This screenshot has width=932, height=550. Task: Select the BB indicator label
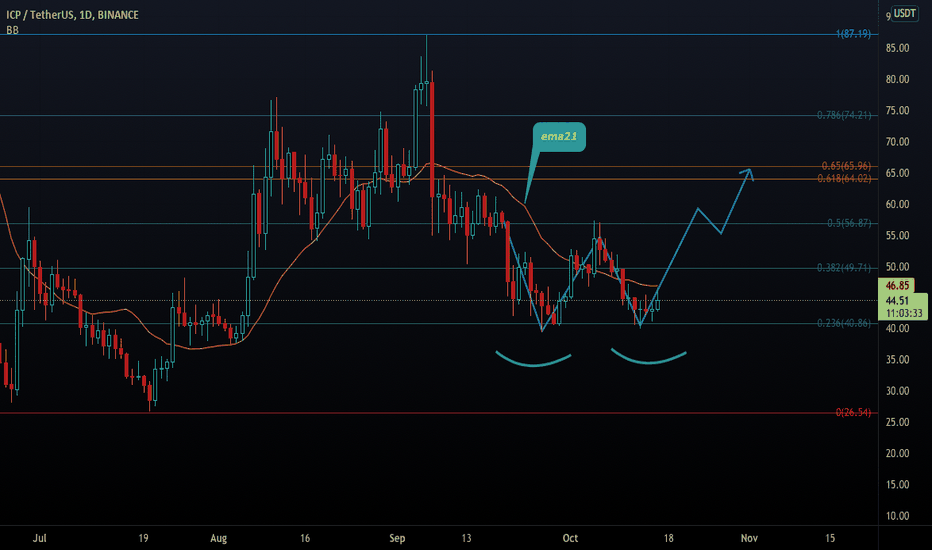[12, 30]
